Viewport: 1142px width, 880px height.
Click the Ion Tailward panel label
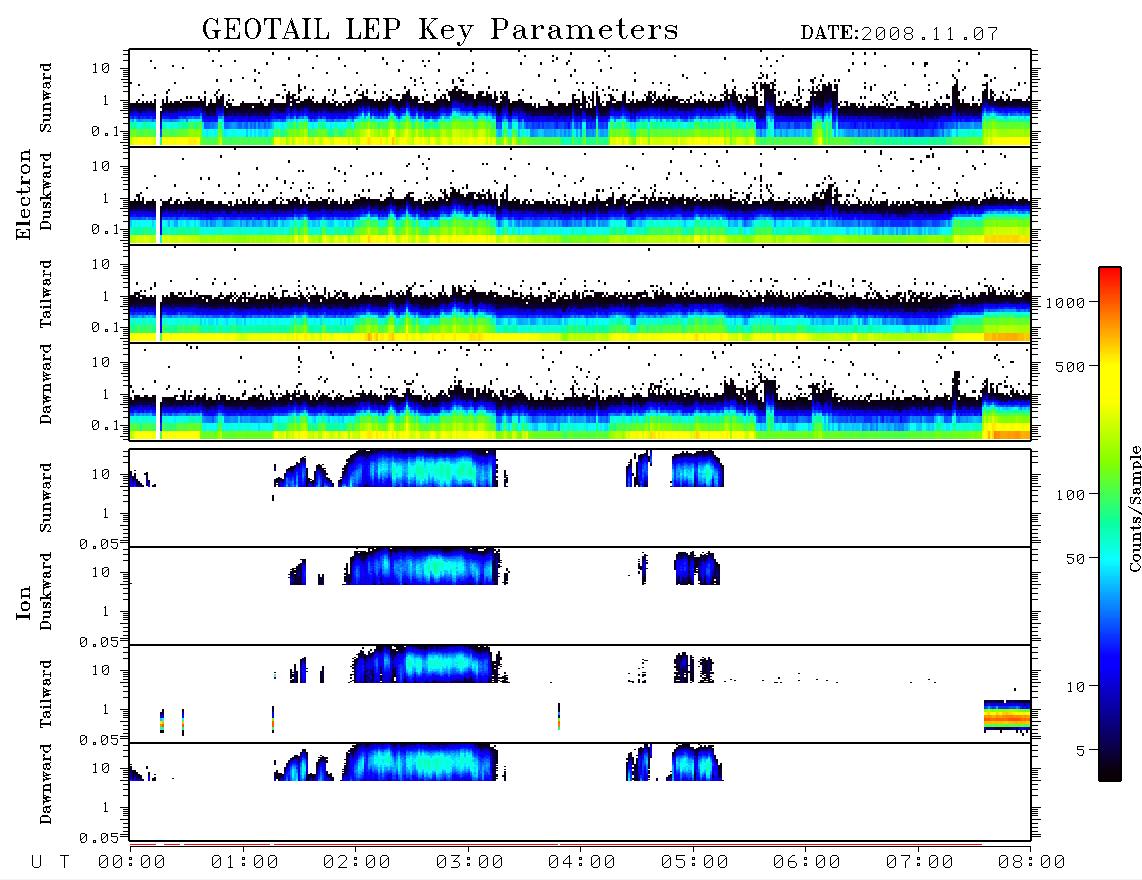point(46,694)
